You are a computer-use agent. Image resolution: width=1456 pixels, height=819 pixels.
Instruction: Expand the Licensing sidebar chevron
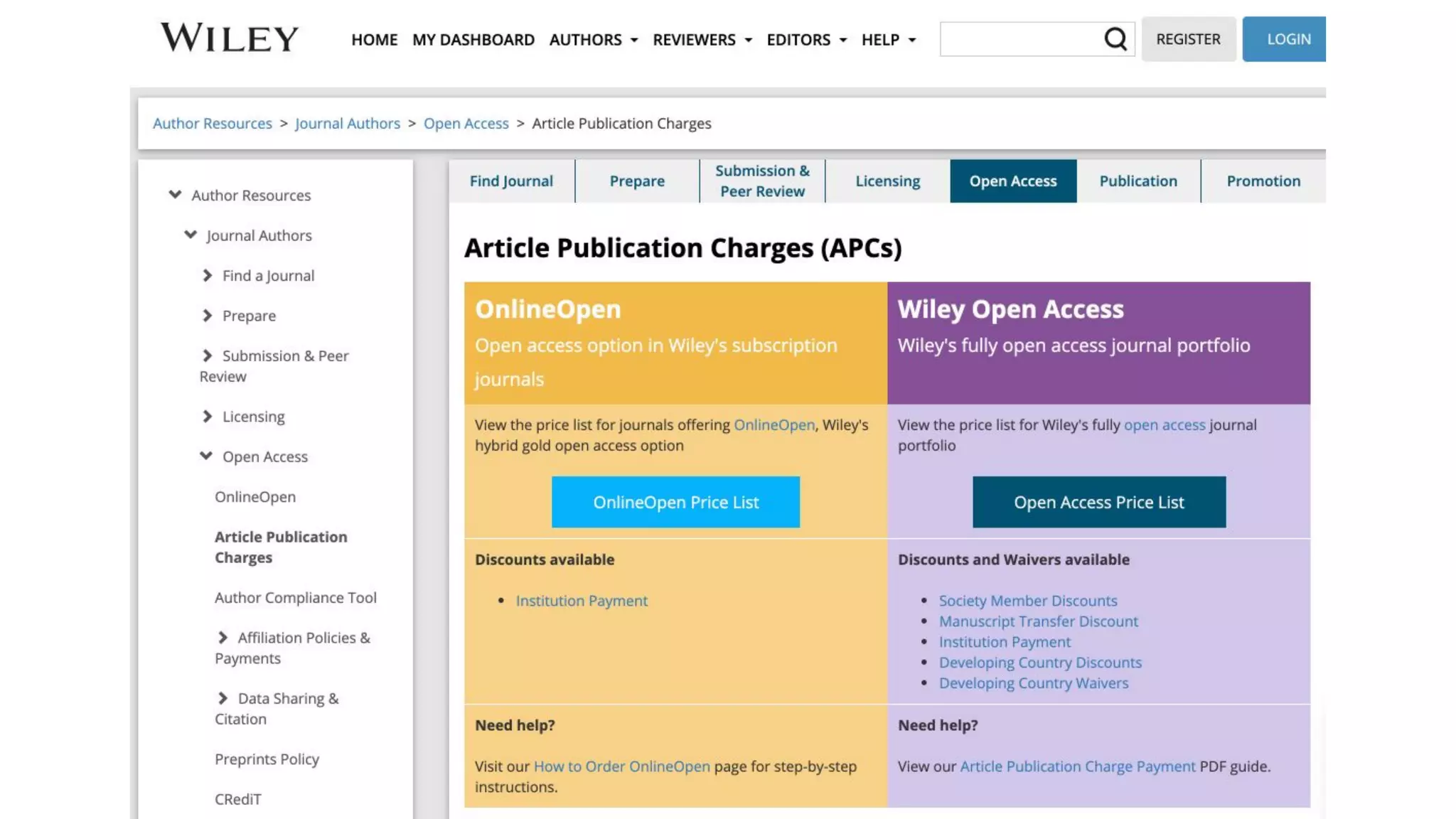[207, 416]
